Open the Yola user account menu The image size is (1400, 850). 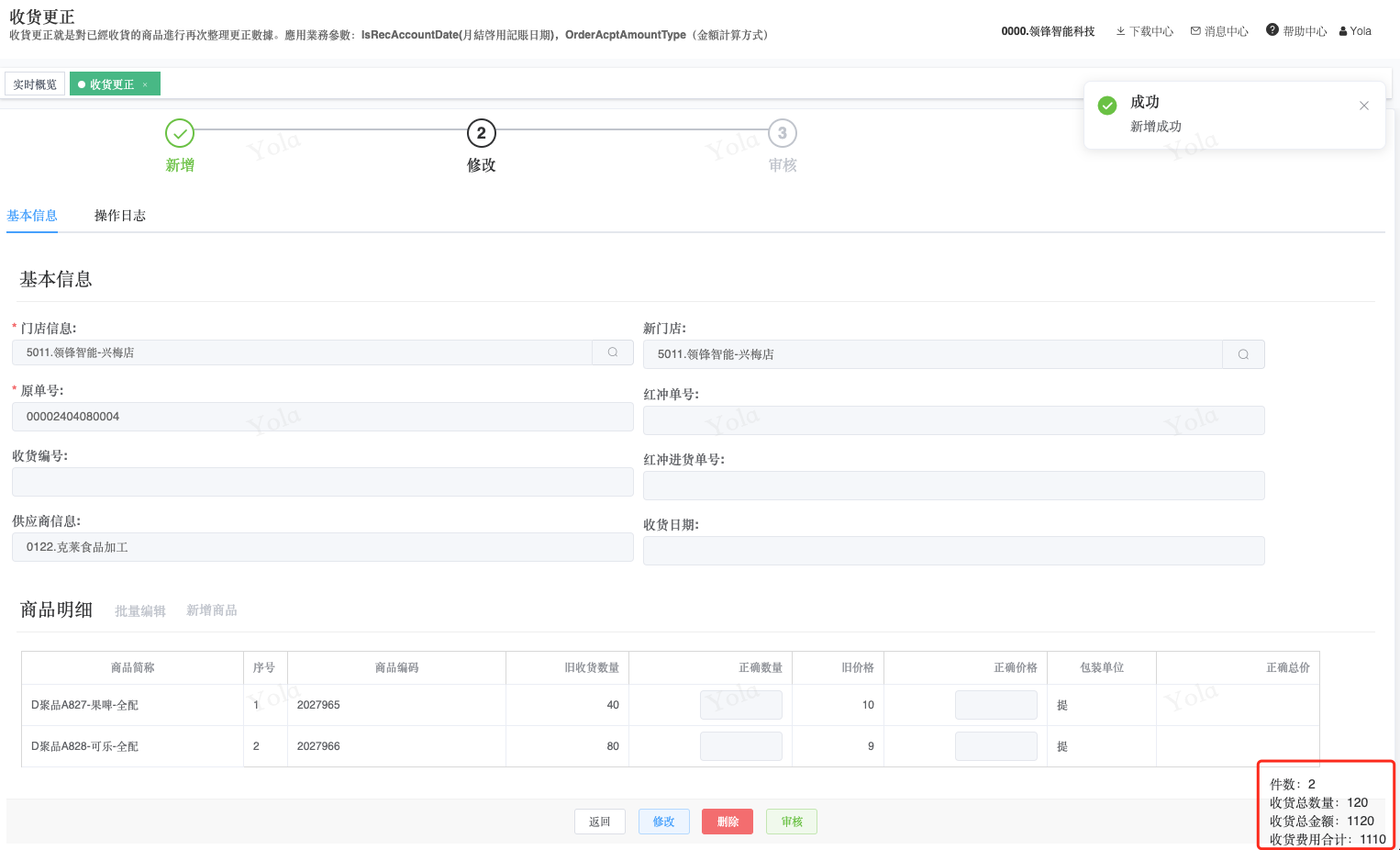tap(1355, 31)
